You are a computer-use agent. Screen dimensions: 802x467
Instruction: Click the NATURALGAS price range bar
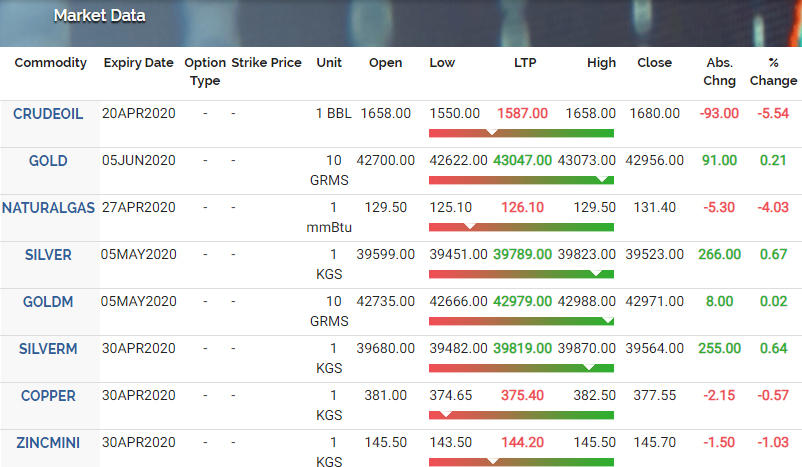(521, 226)
